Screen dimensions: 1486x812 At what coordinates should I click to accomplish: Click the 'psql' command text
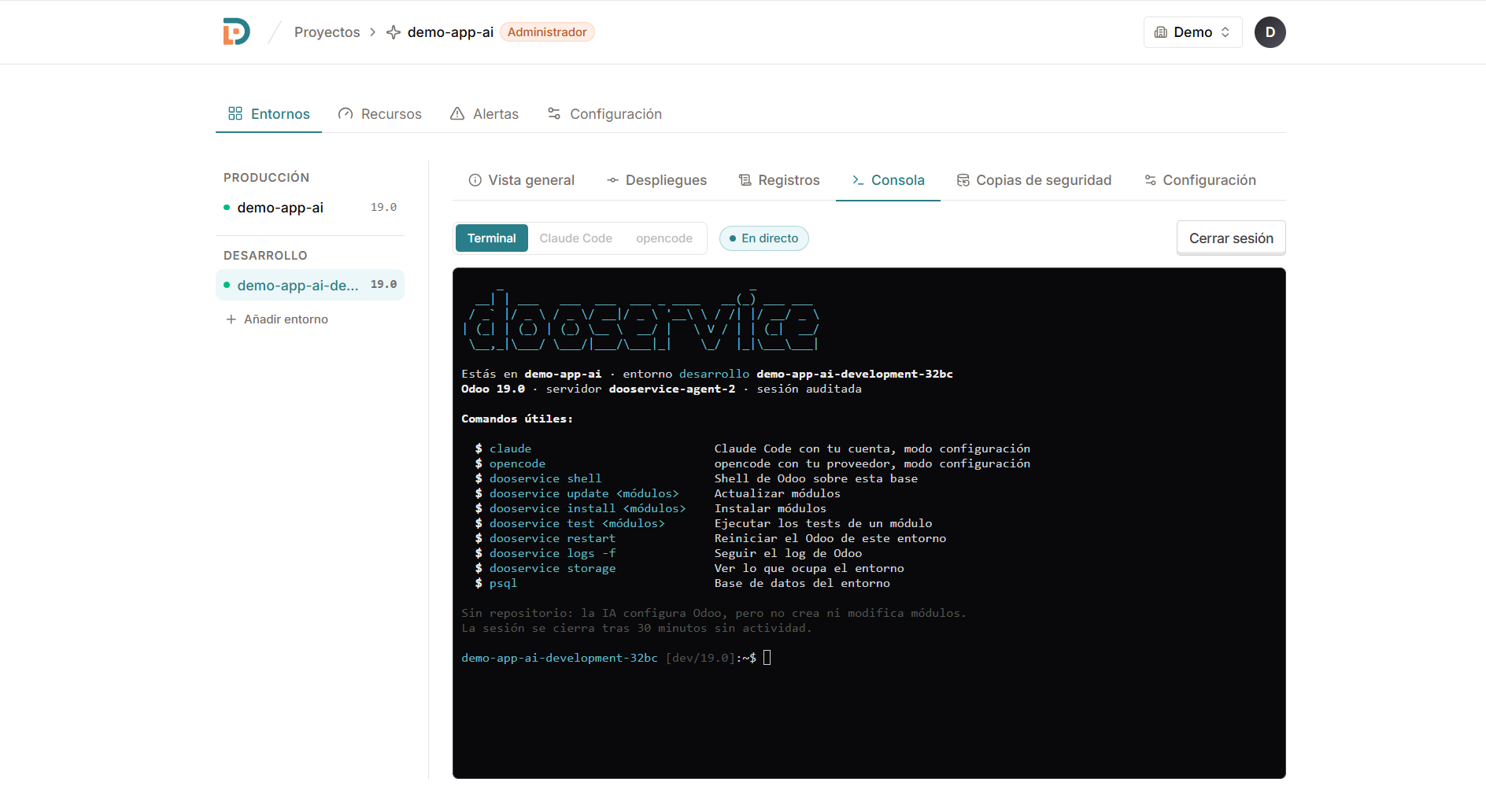pos(503,583)
